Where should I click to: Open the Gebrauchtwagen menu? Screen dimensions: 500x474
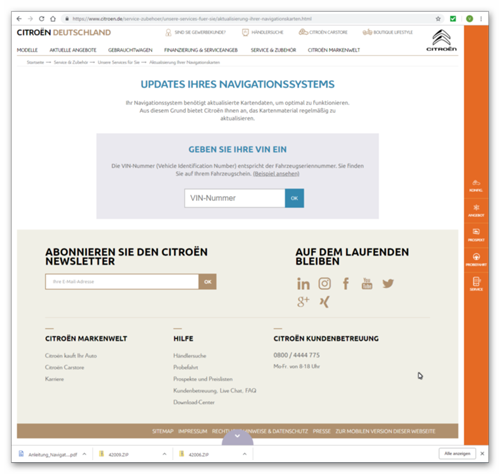130,50
